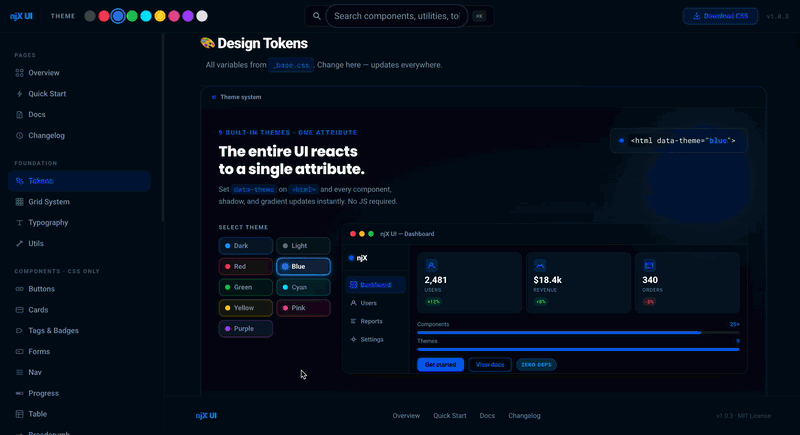Click the Progress icon in sidebar

[19, 394]
